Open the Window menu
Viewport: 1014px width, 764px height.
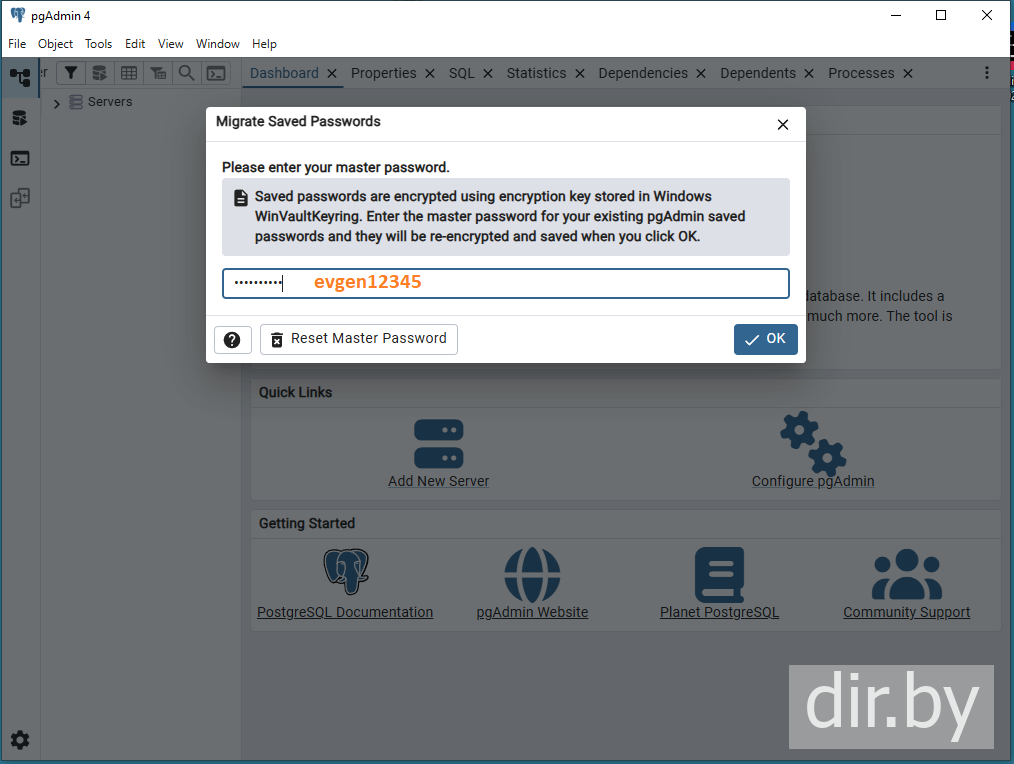pyautogui.click(x=217, y=44)
